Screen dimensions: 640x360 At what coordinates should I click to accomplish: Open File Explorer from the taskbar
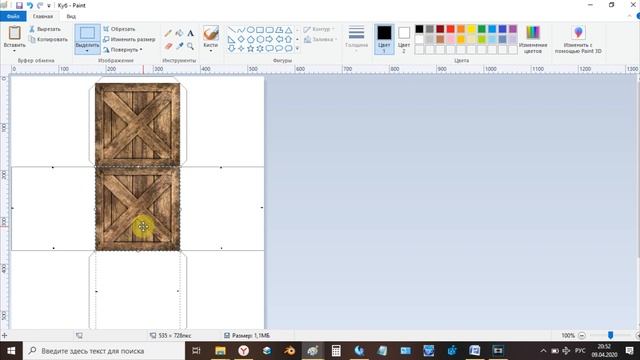click(x=220, y=351)
